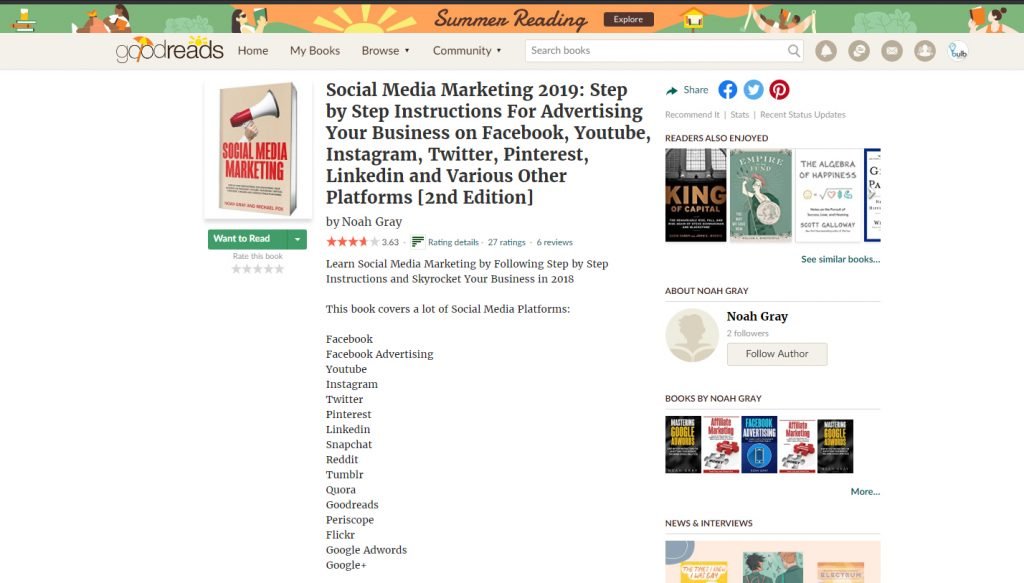The height and width of the screenshot is (583, 1024).
Task: Go to the Home page
Action: [253, 50]
